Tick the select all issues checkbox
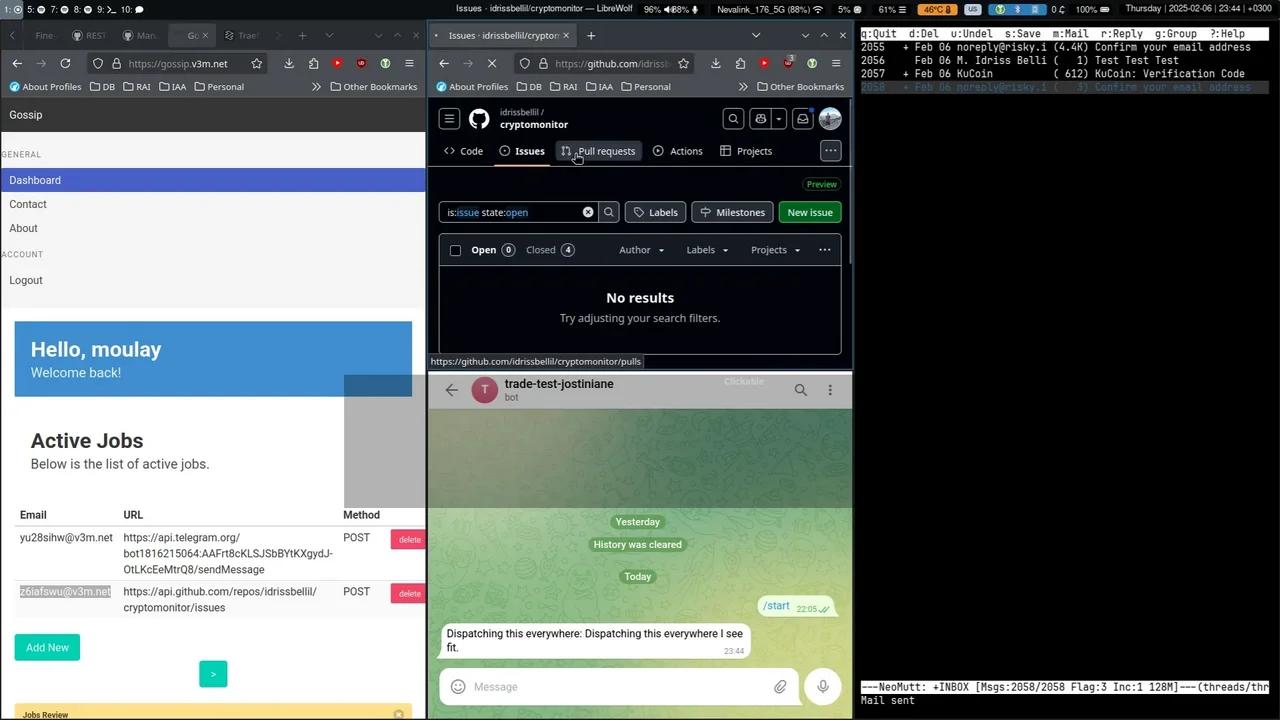The height and width of the screenshot is (720, 1280). click(x=455, y=250)
